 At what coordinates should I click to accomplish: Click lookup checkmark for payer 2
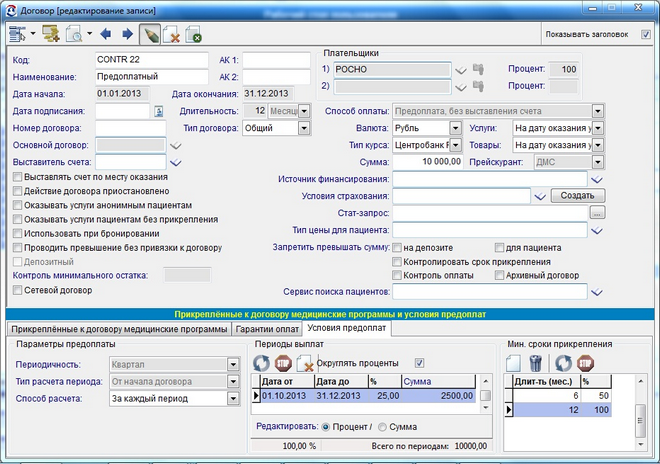pos(461,87)
